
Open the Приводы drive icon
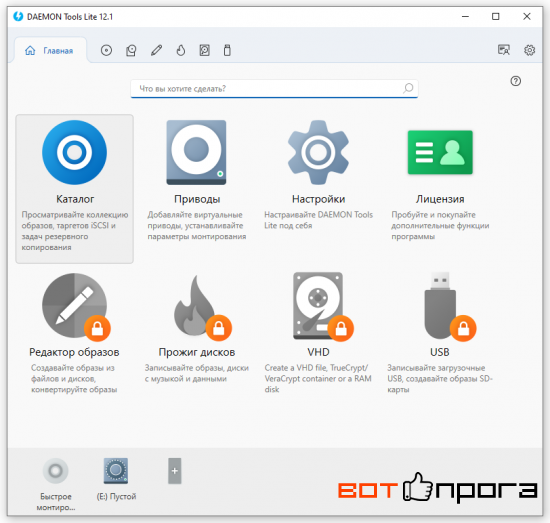[x=196, y=152]
